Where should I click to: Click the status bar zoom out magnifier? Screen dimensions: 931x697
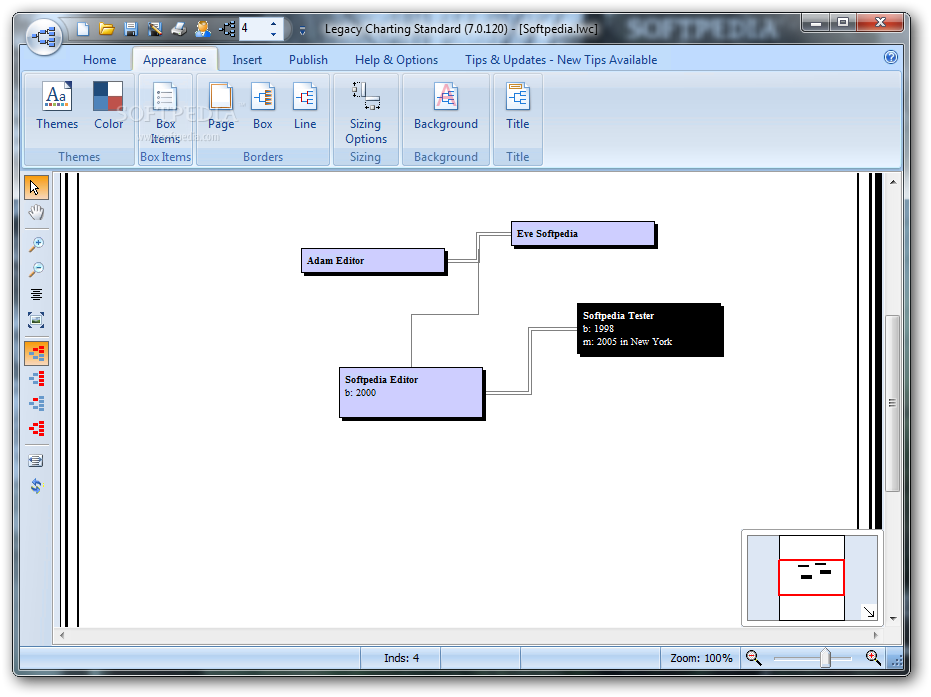753,657
